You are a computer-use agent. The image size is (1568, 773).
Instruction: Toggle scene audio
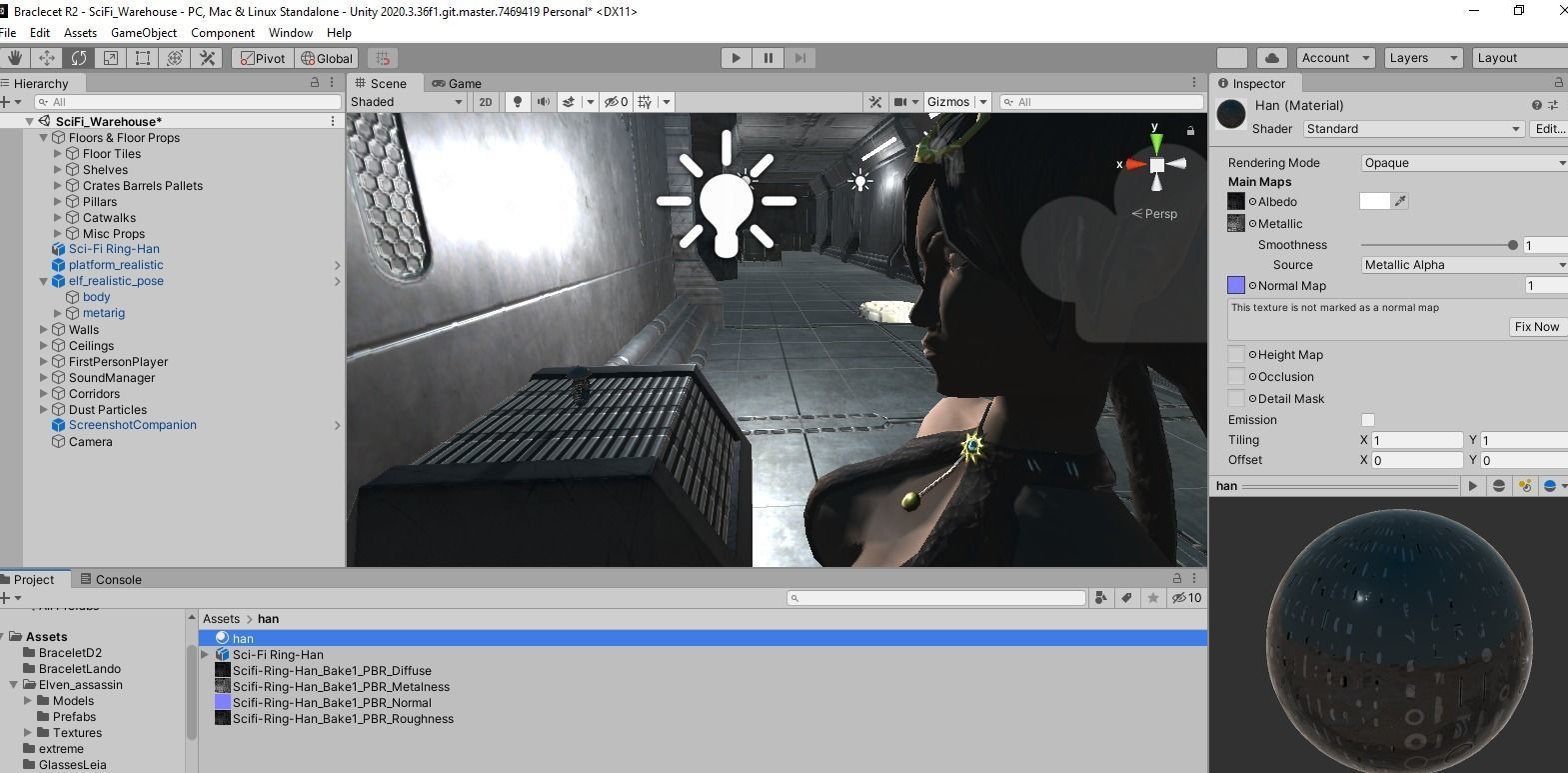(x=544, y=102)
